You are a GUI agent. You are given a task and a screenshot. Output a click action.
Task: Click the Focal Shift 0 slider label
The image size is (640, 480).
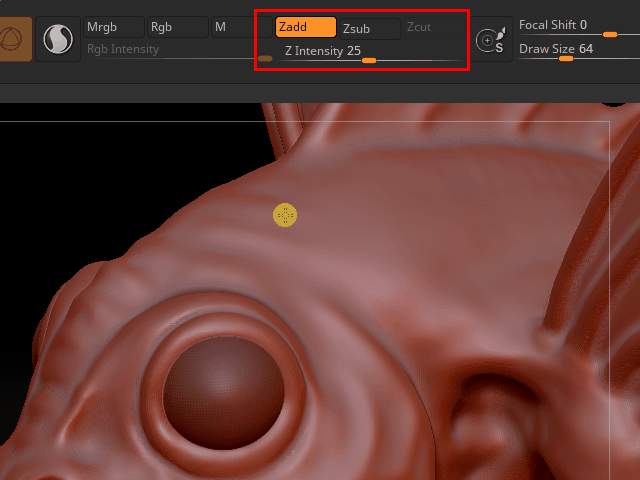click(x=553, y=25)
